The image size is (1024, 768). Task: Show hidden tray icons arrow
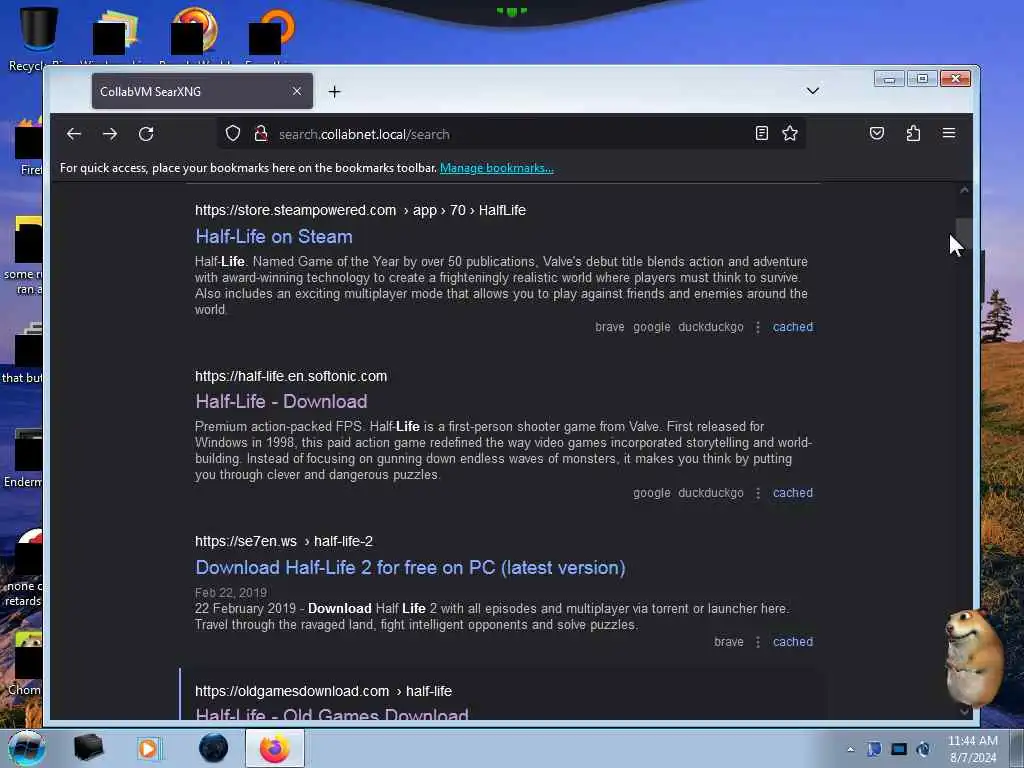point(850,750)
